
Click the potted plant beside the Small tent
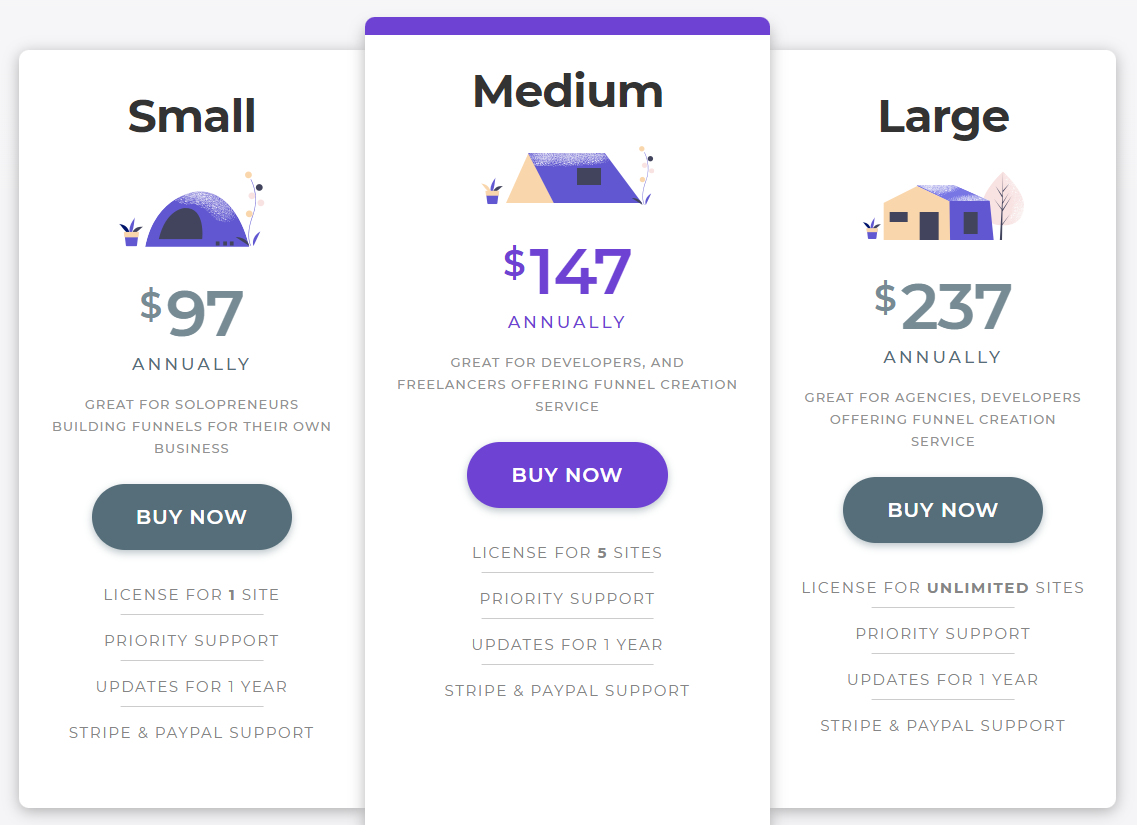click(133, 233)
